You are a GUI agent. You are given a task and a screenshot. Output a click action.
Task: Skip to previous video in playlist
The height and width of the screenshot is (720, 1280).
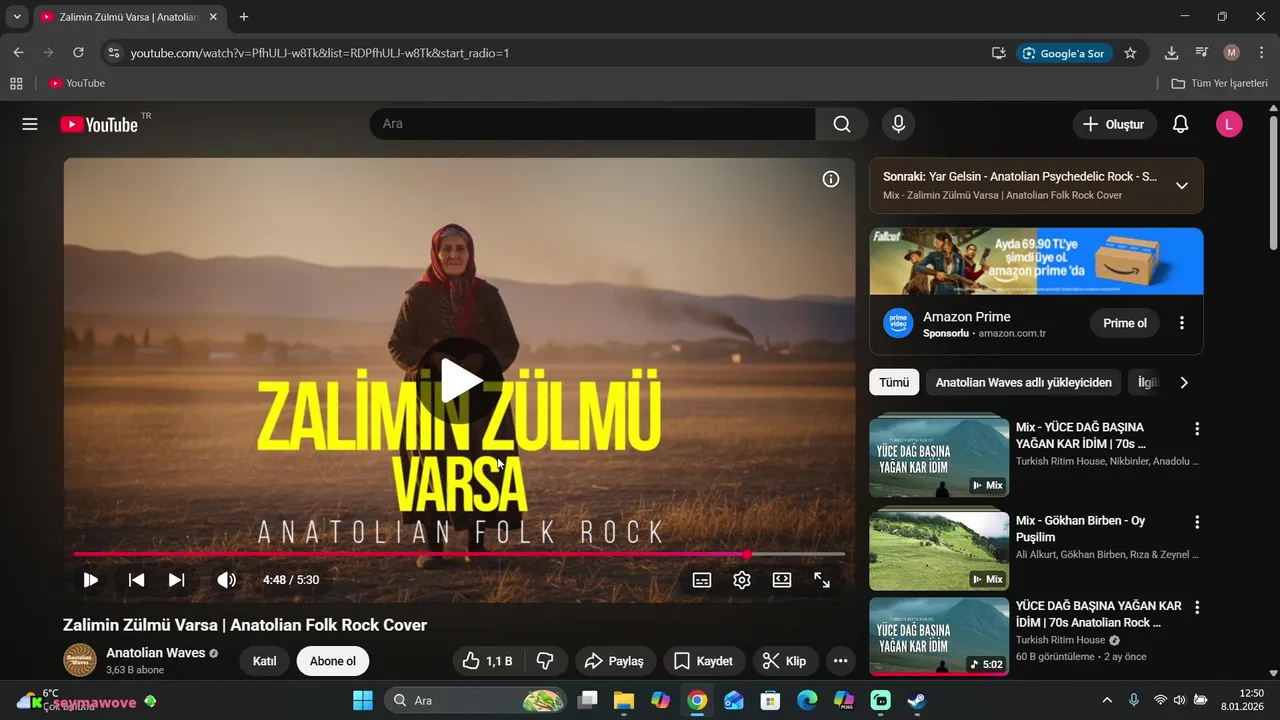[x=136, y=580]
